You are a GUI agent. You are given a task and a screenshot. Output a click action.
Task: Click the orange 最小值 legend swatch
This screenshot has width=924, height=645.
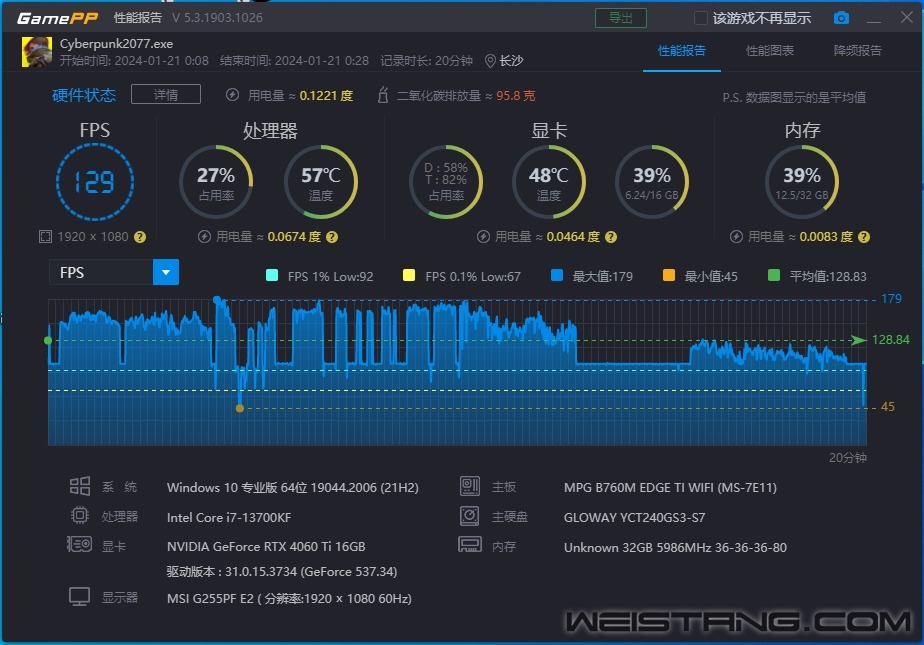pos(668,275)
